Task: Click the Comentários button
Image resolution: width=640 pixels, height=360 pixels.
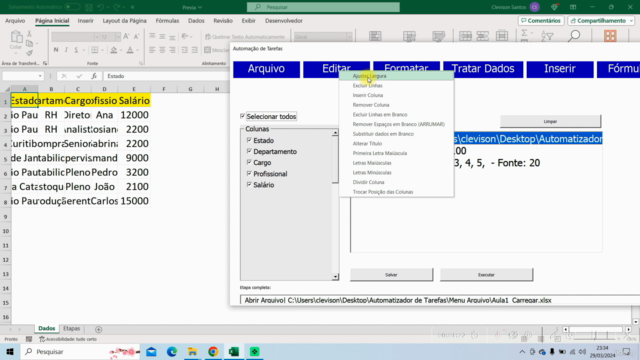Action: pos(541,20)
